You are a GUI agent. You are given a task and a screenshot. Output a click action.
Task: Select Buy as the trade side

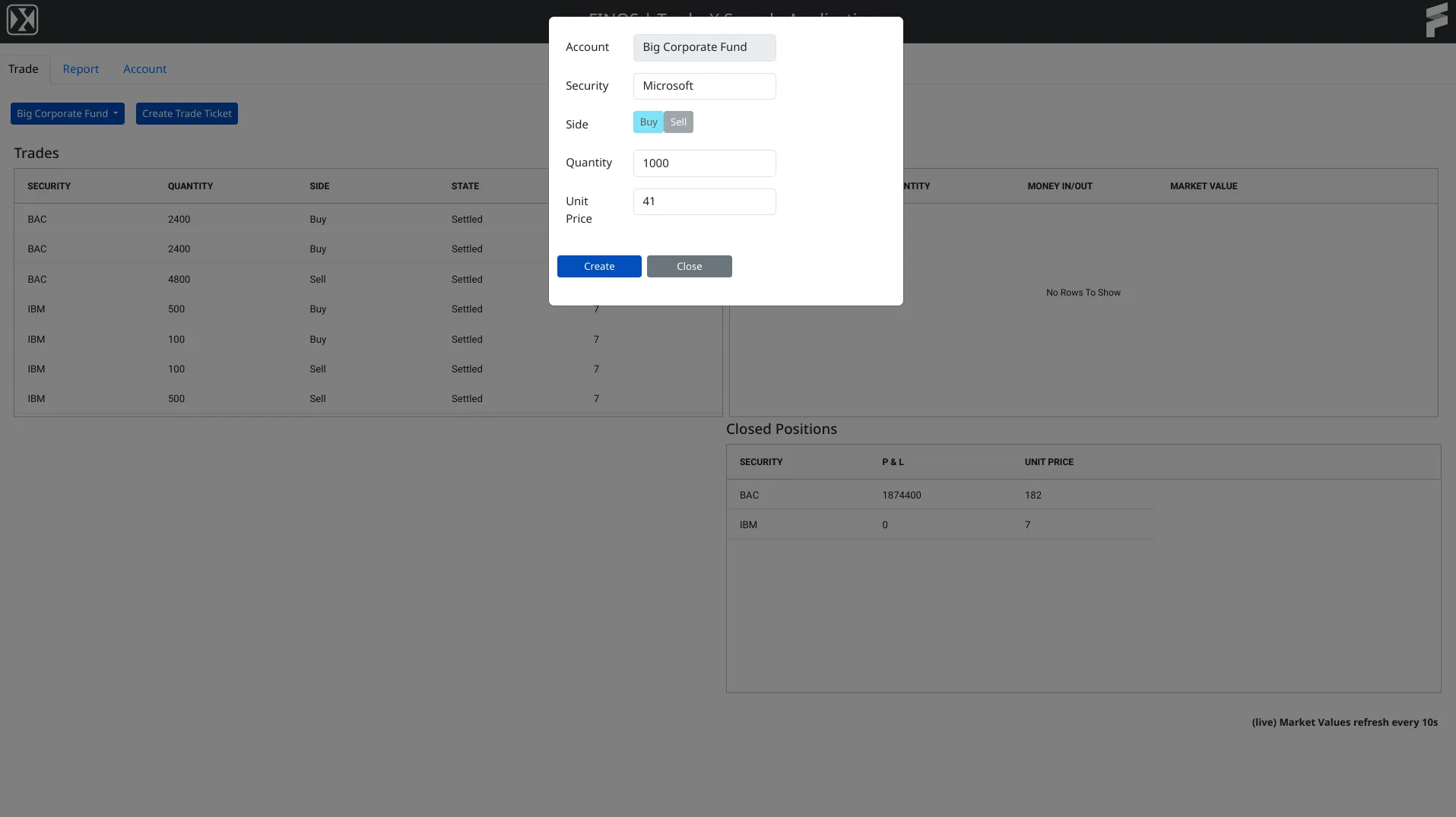coord(647,122)
